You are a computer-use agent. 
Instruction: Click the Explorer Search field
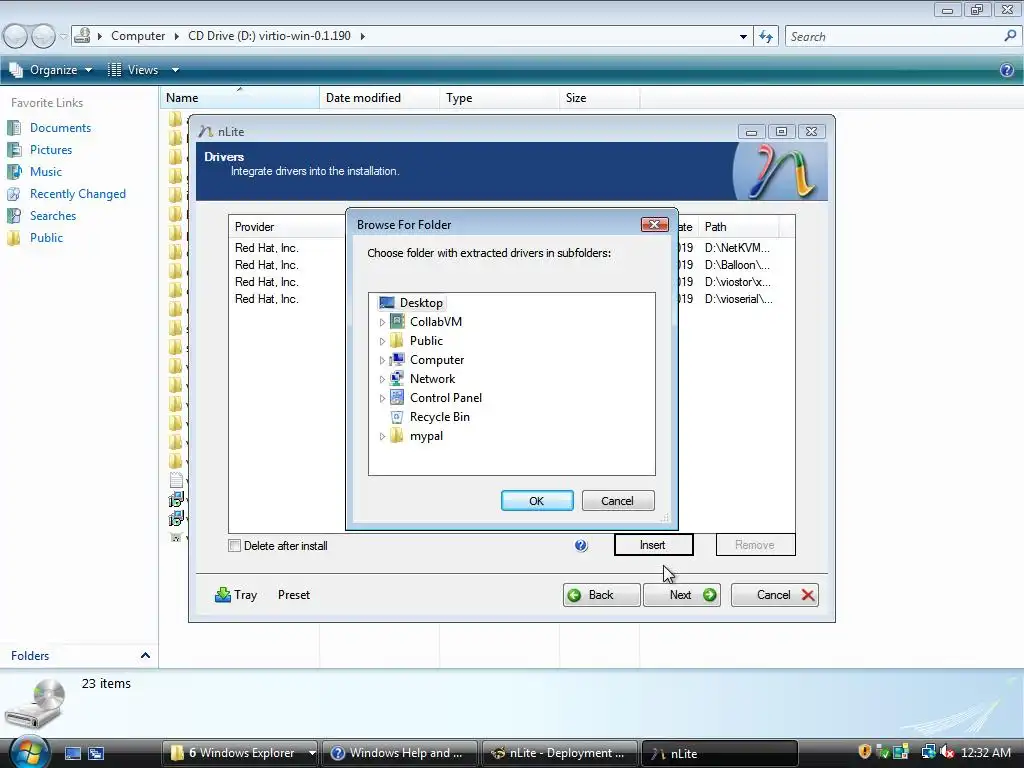pyautogui.click(x=895, y=37)
